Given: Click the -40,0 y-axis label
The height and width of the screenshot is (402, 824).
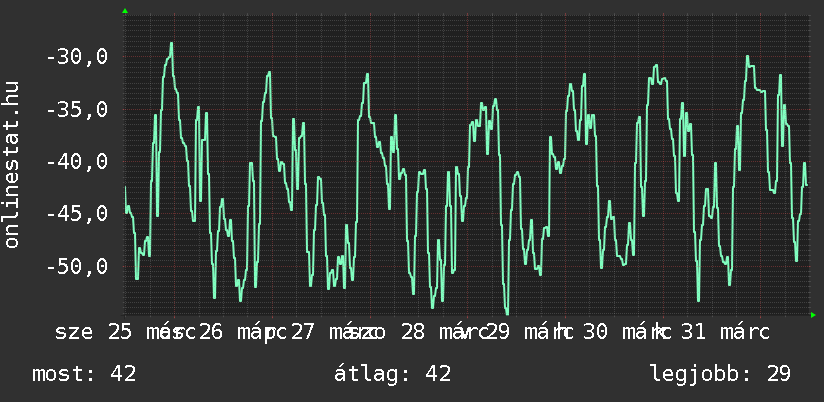Looking at the screenshot, I should [x=77, y=161].
